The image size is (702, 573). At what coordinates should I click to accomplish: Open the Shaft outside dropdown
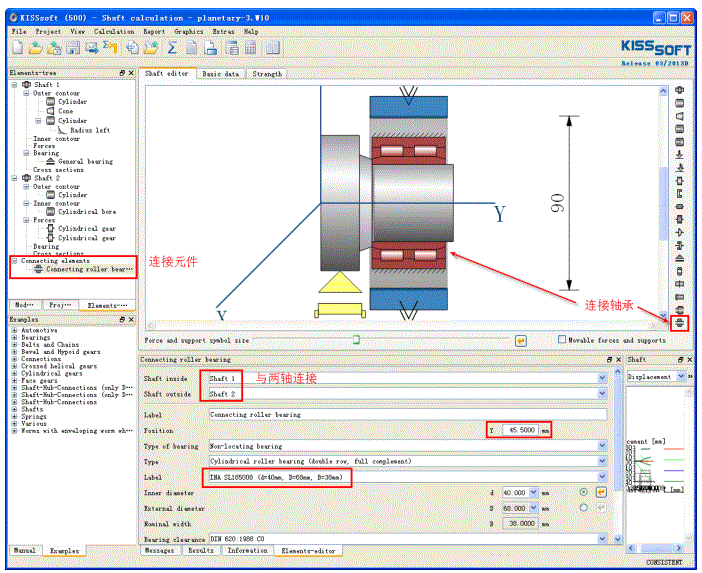click(x=602, y=394)
